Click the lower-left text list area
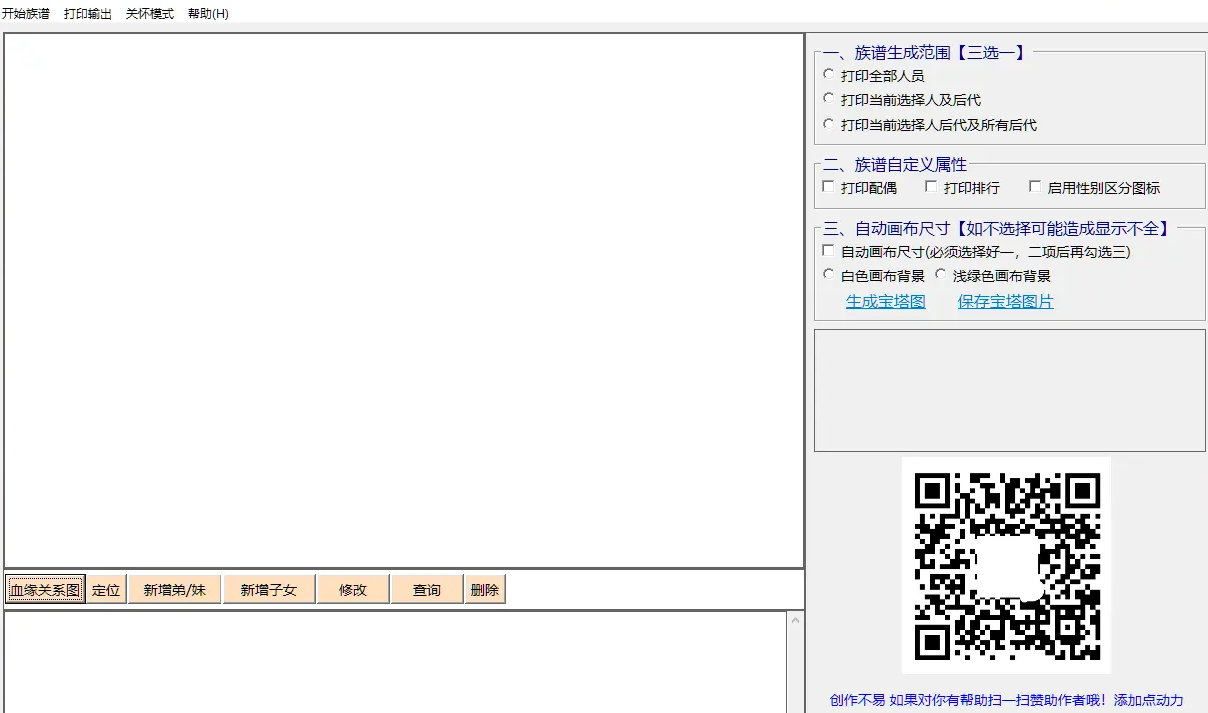The width and height of the screenshot is (1208, 713). click(x=396, y=662)
